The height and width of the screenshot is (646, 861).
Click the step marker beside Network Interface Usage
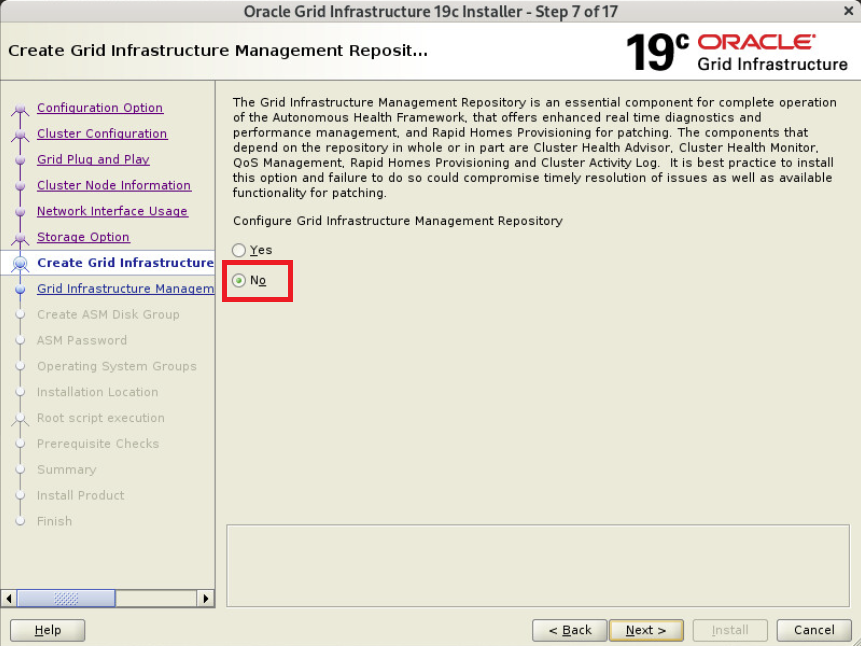tap(20, 211)
